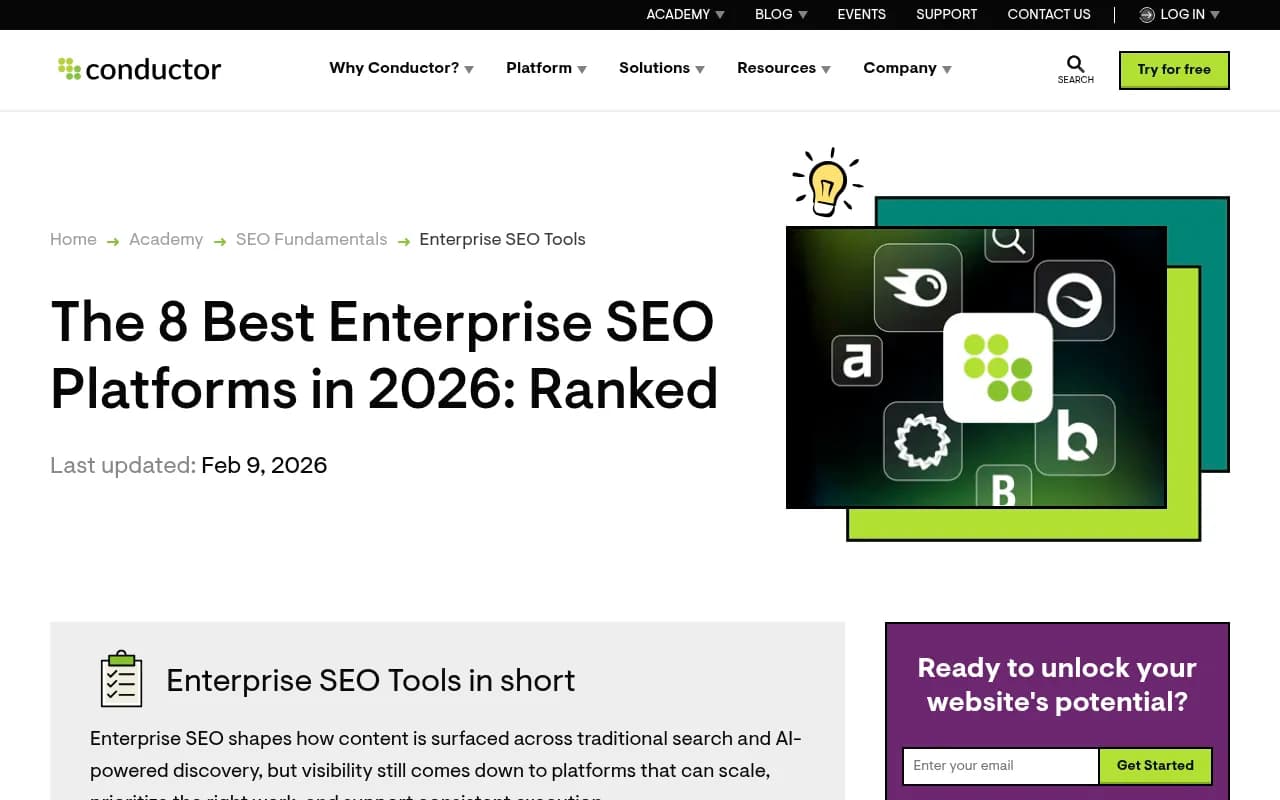The image size is (1280, 800).
Task: Click the Ahrefs 'a' icon in the graphic
Action: click(x=855, y=363)
